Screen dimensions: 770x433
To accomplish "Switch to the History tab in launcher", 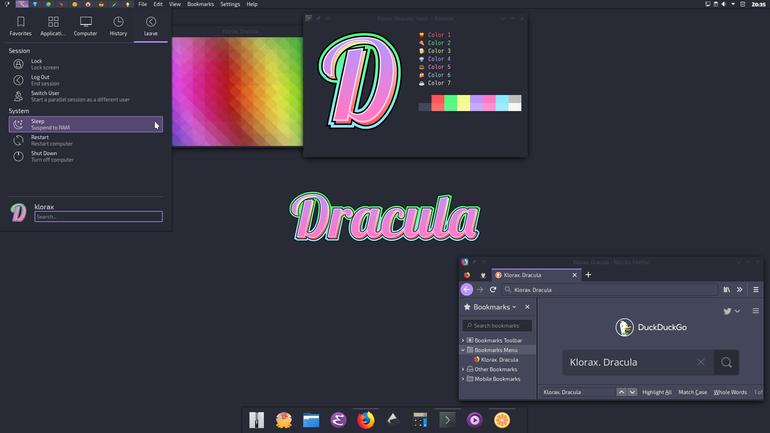I will click(x=118, y=27).
